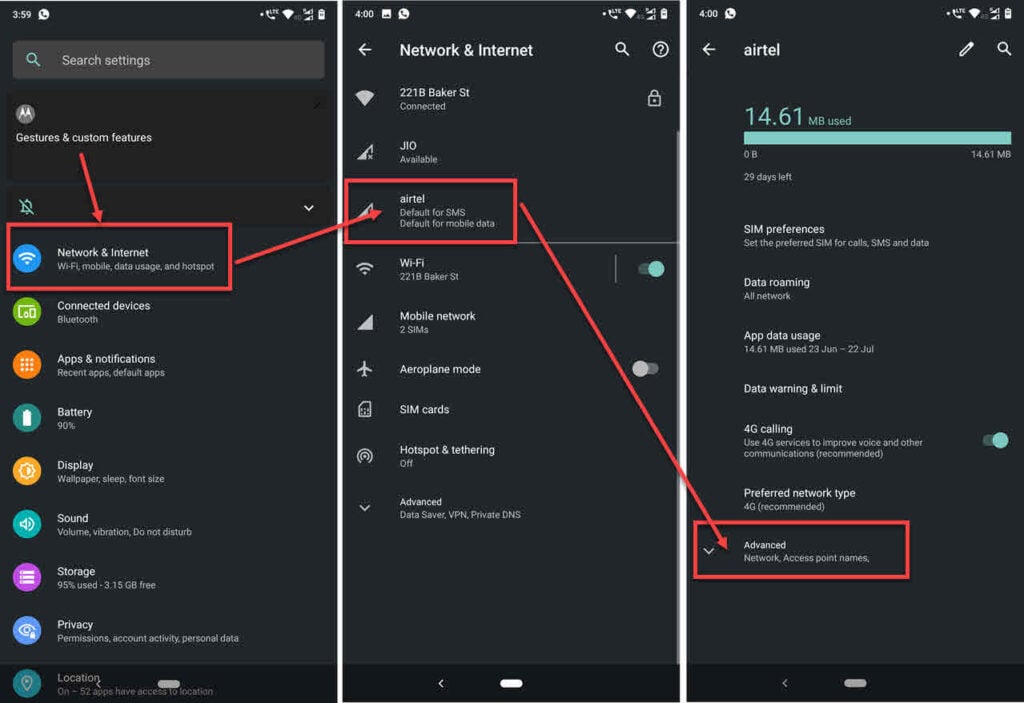Click the Search settings field

click(168, 60)
